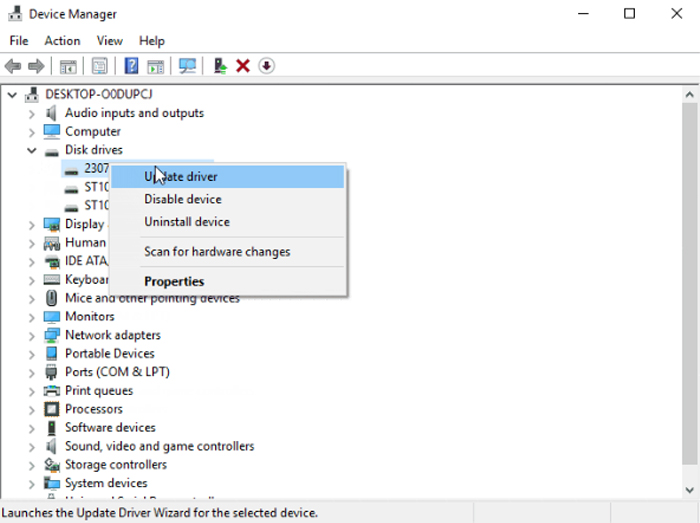Click the Back arrow in the toolbar

click(x=13, y=66)
